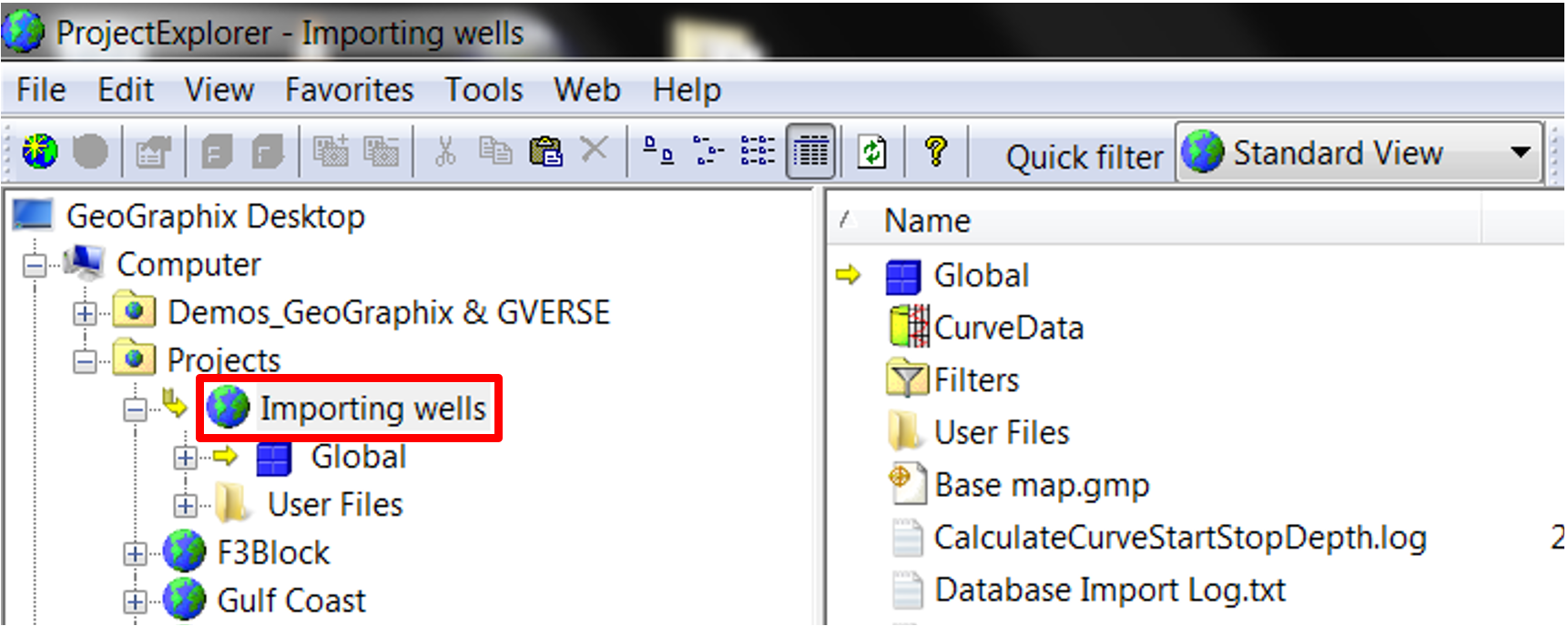1568x626 pixels.
Task: Click the ProjectExplorer title bar icon
Action: pos(23,31)
